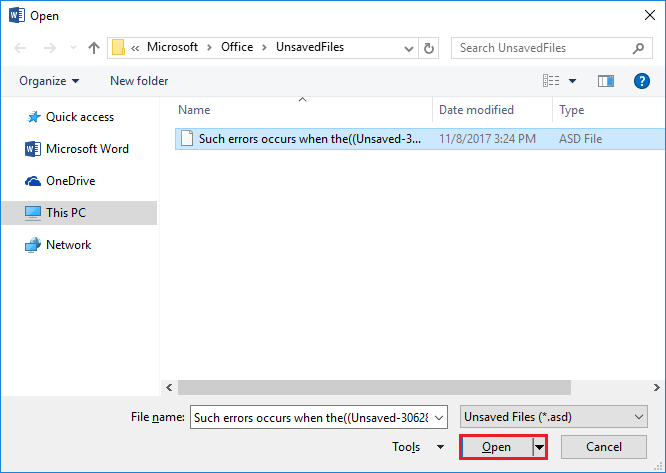Image resolution: width=666 pixels, height=473 pixels.
Task: Click the Back navigation arrow
Action: click(20, 48)
